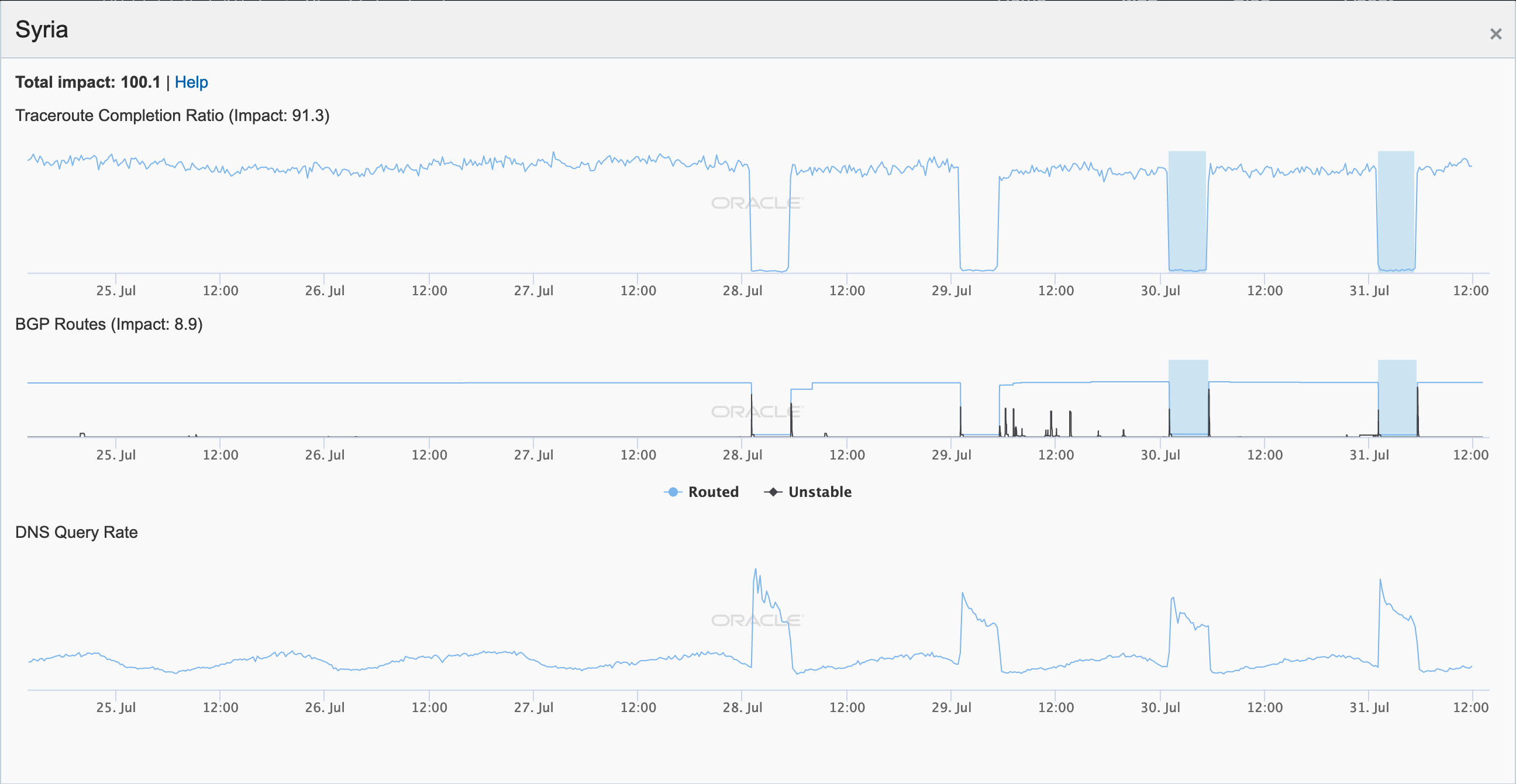1516x784 pixels.
Task: Close the Syria dialog
Action: pyautogui.click(x=1496, y=34)
